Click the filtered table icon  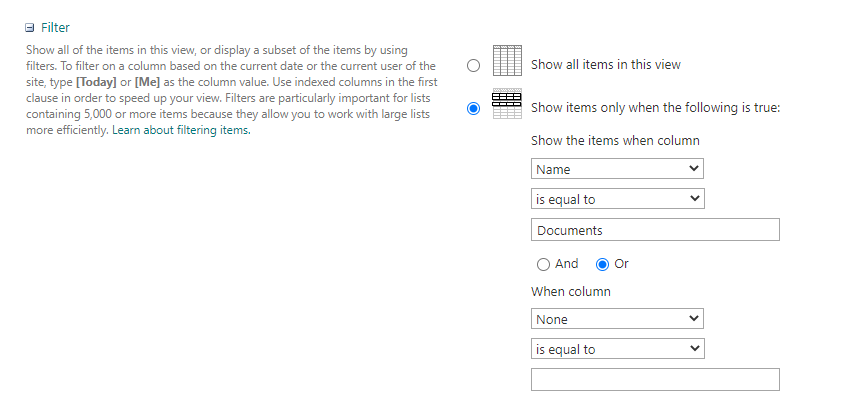click(507, 106)
